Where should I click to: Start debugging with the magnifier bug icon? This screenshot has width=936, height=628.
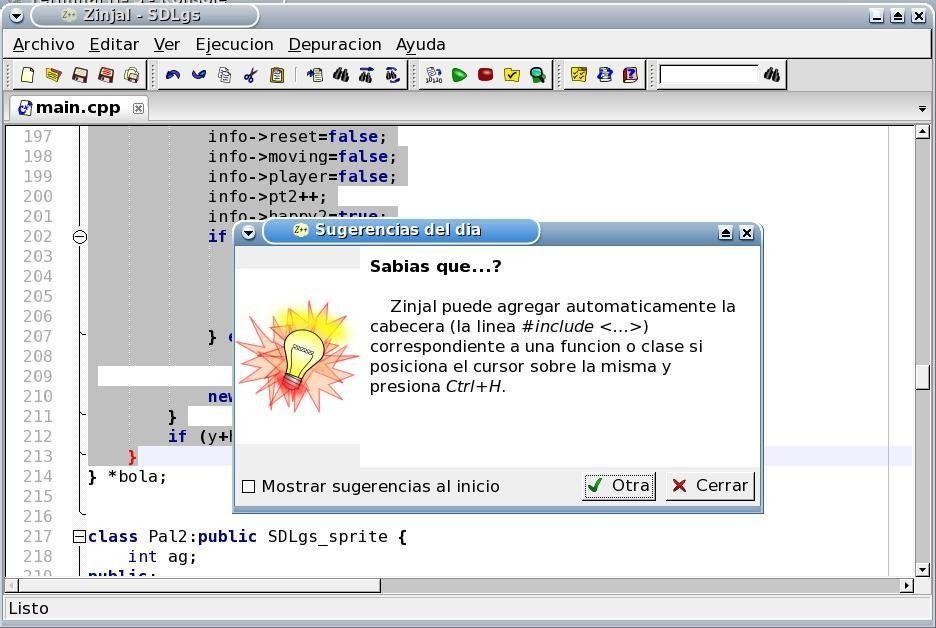[538, 75]
